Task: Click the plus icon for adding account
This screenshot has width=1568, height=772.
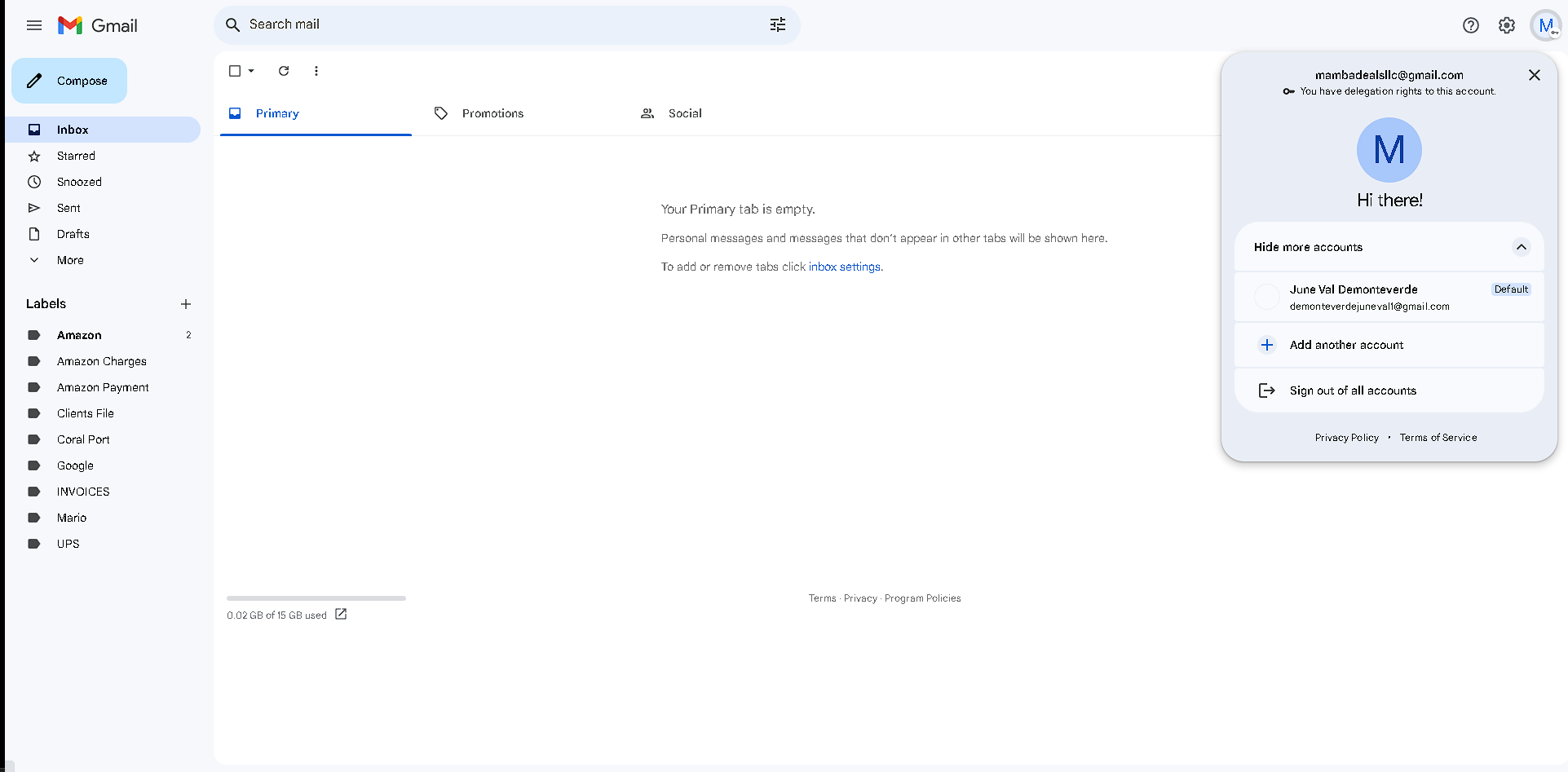Action: tap(1267, 345)
